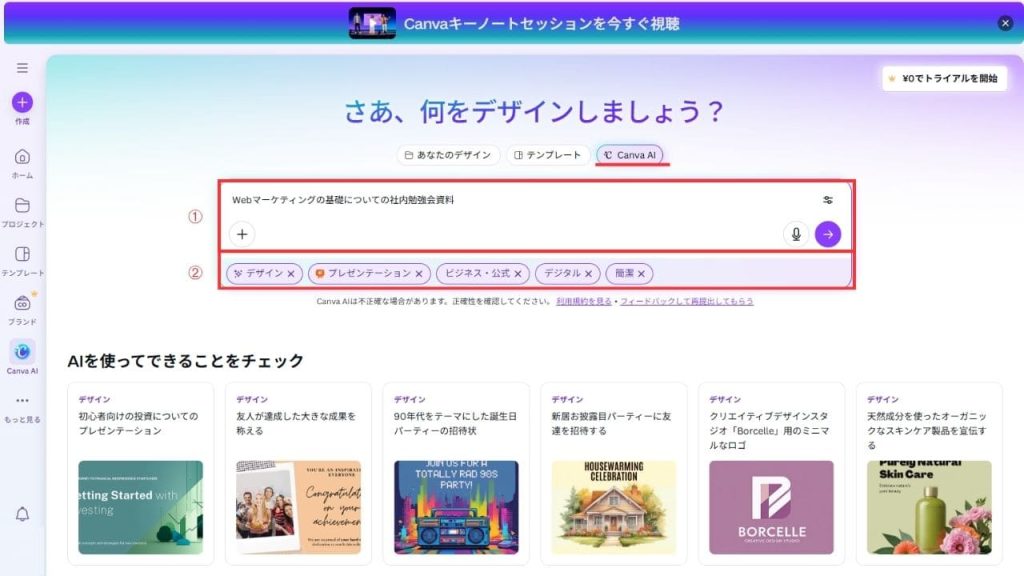Switch to the あなたのデザイン tab
1024x576 pixels.
pos(448,155)
